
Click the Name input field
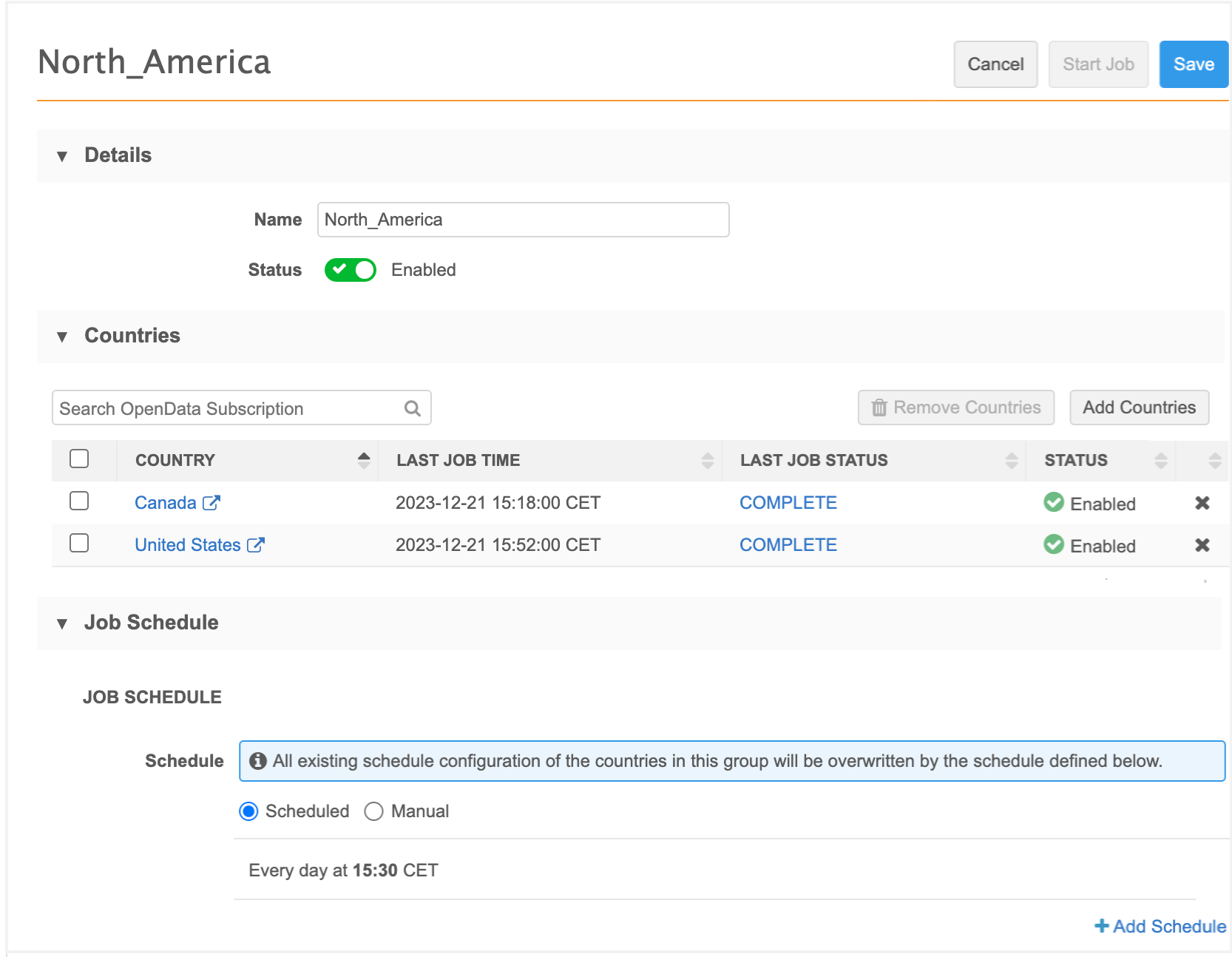pos(523,220)
